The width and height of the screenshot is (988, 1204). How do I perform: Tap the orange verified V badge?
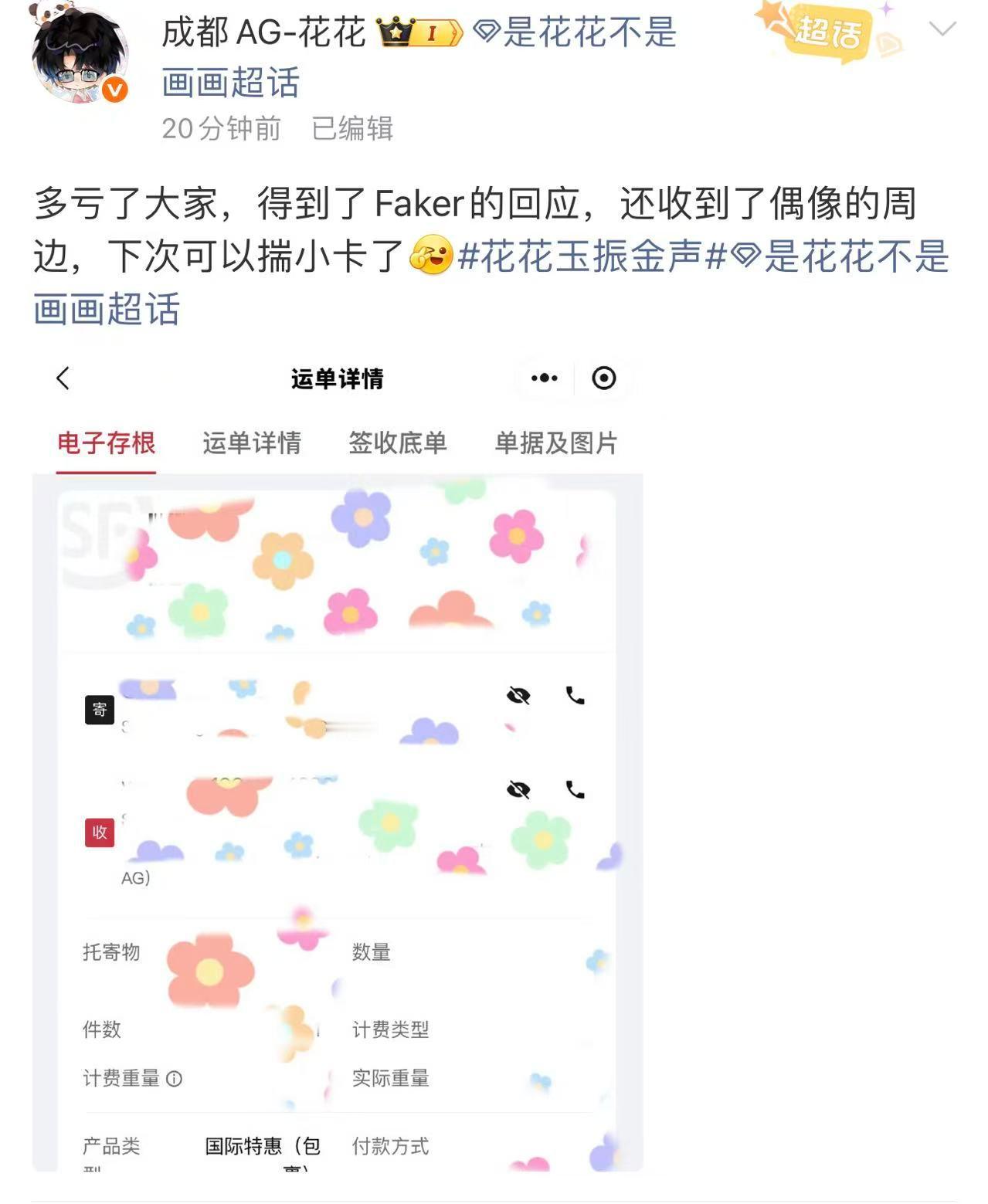tap(114, 90)
